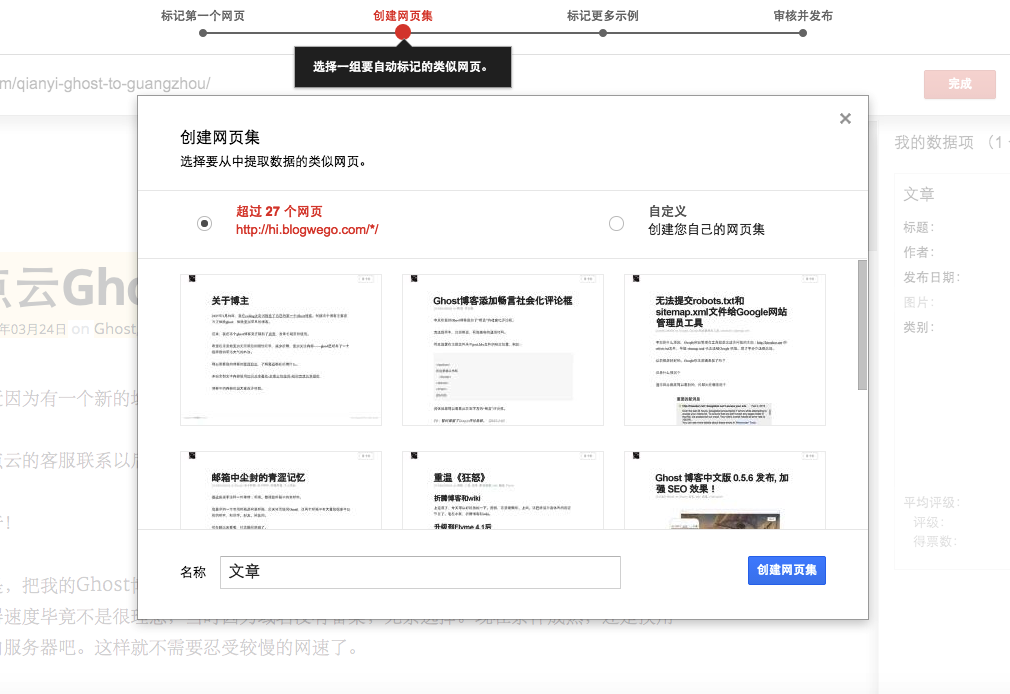
Task: Click the 创建您自己的网页集 description
Action: coord(706,229)
